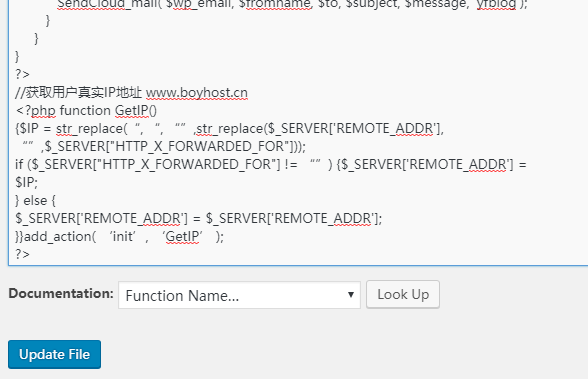The width and height of the screenshot is (588, 379).
Task: Click the 'if ($_SERVER["HTTP_X_FORWARDED_FOR"]' line
Action: pyautogui.click(x=271, y=164)
